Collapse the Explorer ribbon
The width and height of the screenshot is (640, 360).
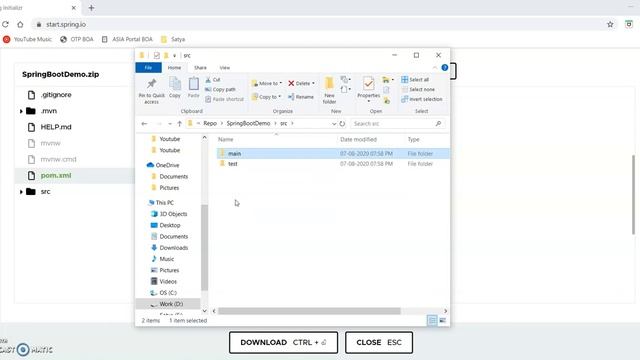pos(435,68)
